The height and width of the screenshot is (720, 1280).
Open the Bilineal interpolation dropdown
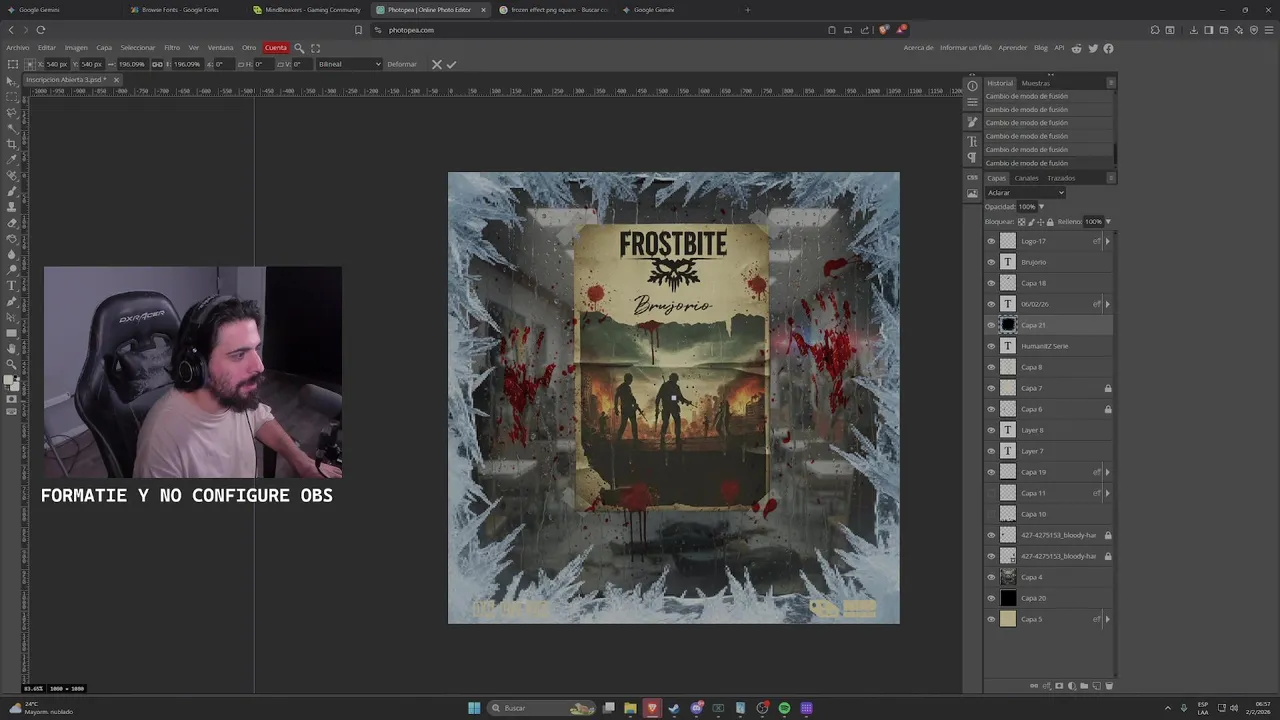point(349,64)
